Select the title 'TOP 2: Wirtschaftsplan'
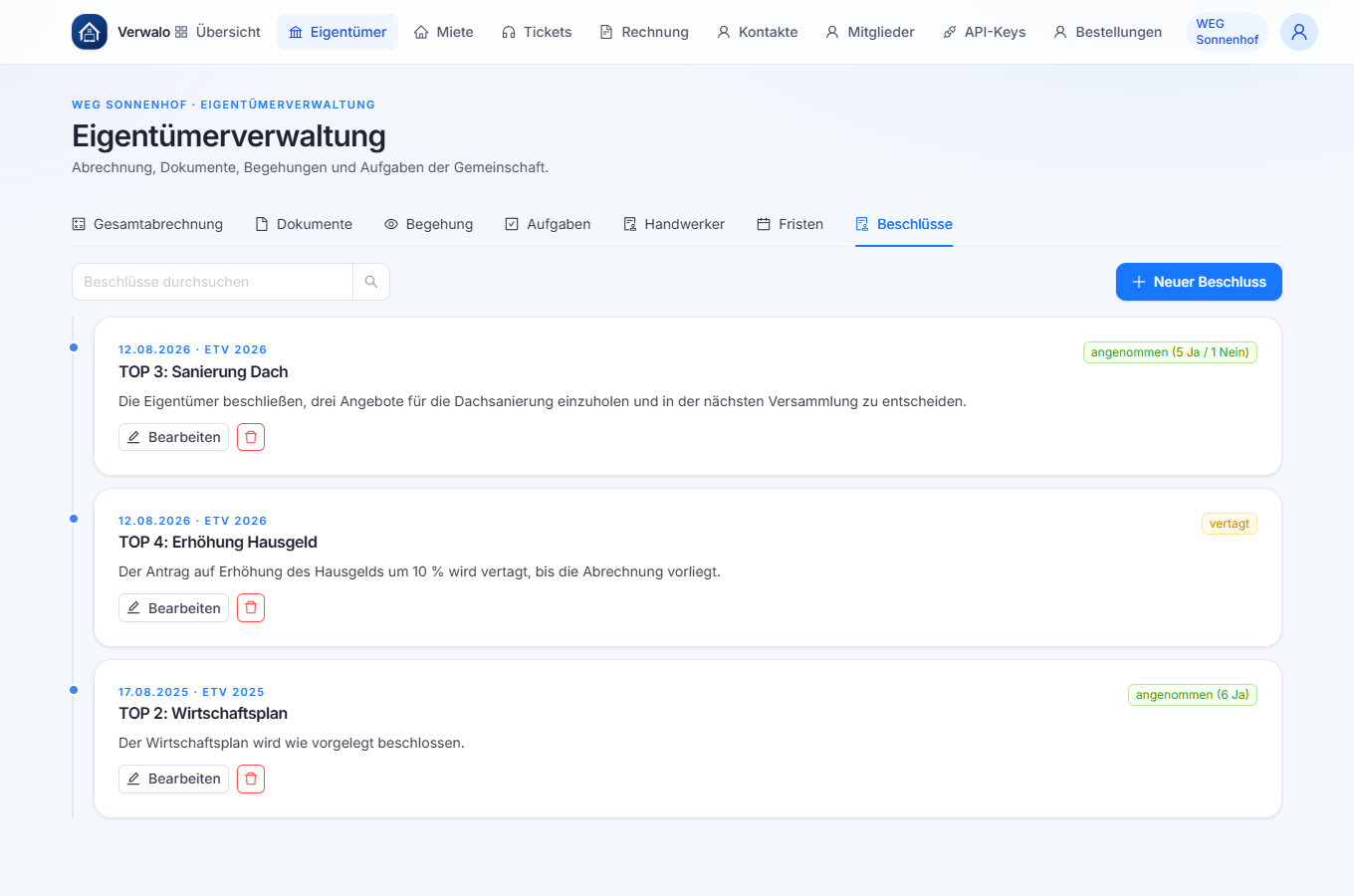This screenshot has width=1354, height=896. pyautogui.click(x=203, y=713)
